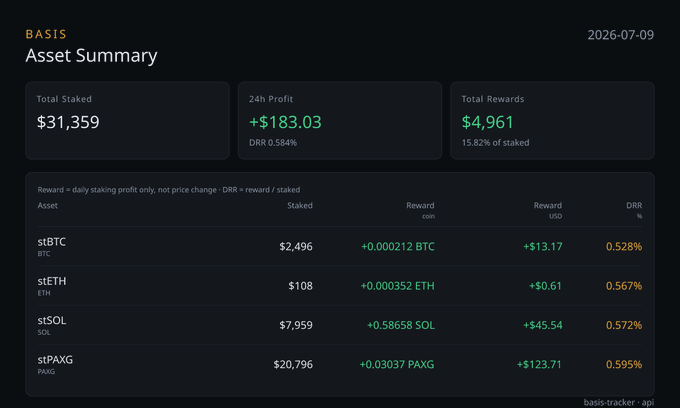Click the date 2026-07-09
Screen dimensions: 680x408
tap(621, 35)
